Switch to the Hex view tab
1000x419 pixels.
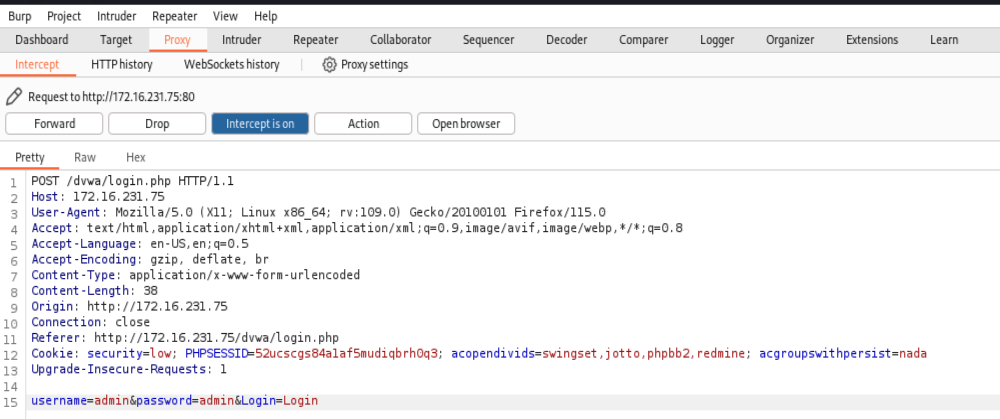[136, 158]
